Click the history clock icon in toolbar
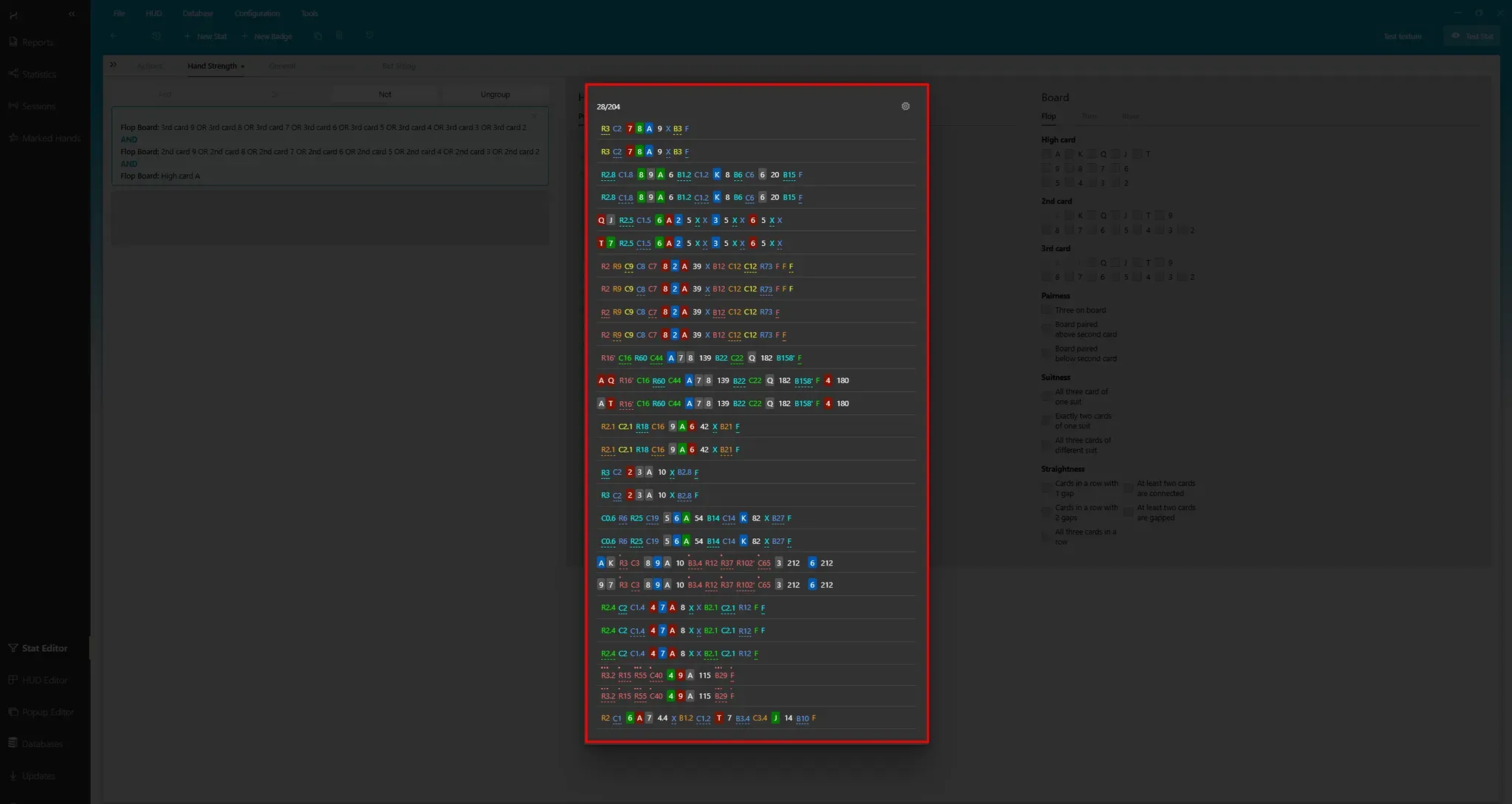This screenshot has width=1512, height=804. click(x=156, y=36)
